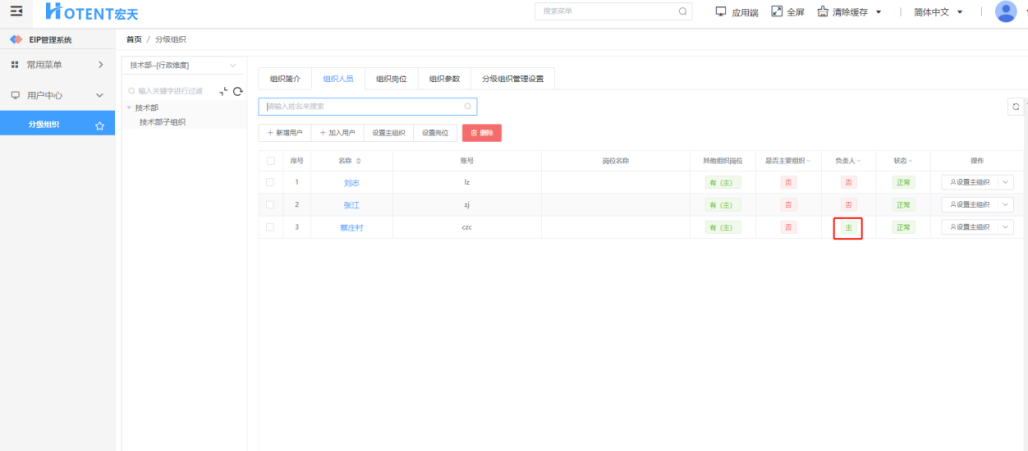
Task: Sort by 名称 column arrows
Action: coord(359,161)
